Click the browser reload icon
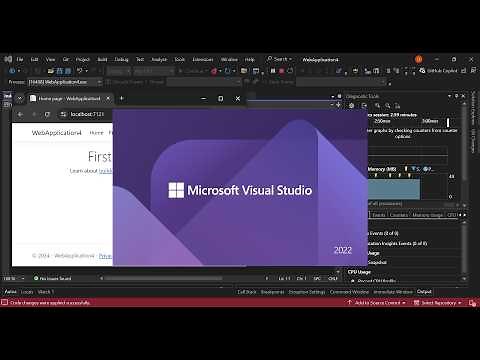 click(x=47, y=114)
